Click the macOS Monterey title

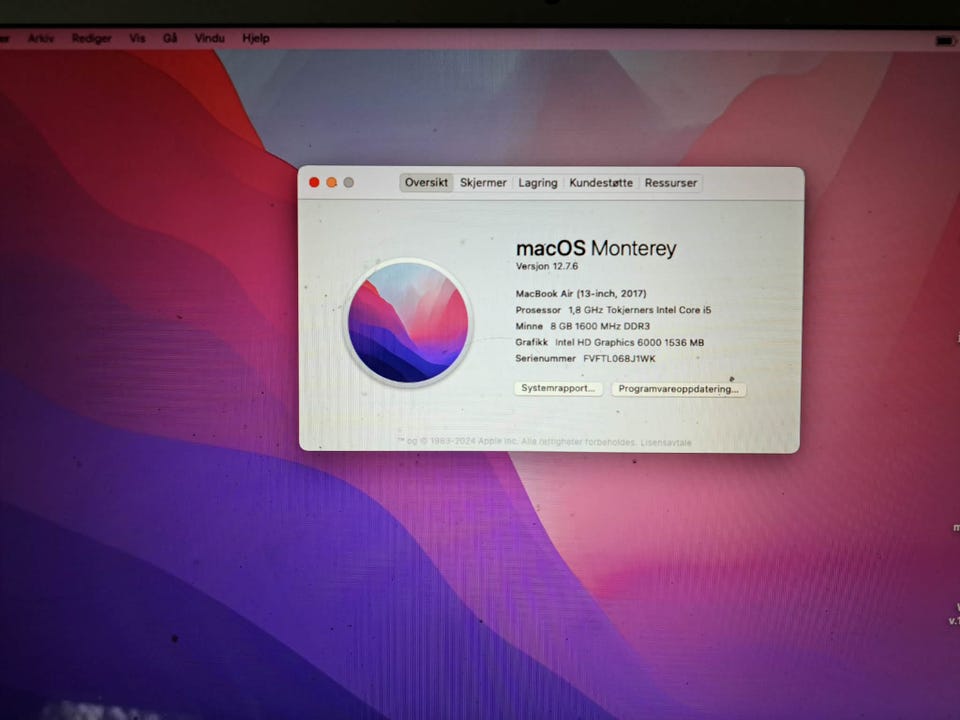pyautogui.click(x=596, y=248)
